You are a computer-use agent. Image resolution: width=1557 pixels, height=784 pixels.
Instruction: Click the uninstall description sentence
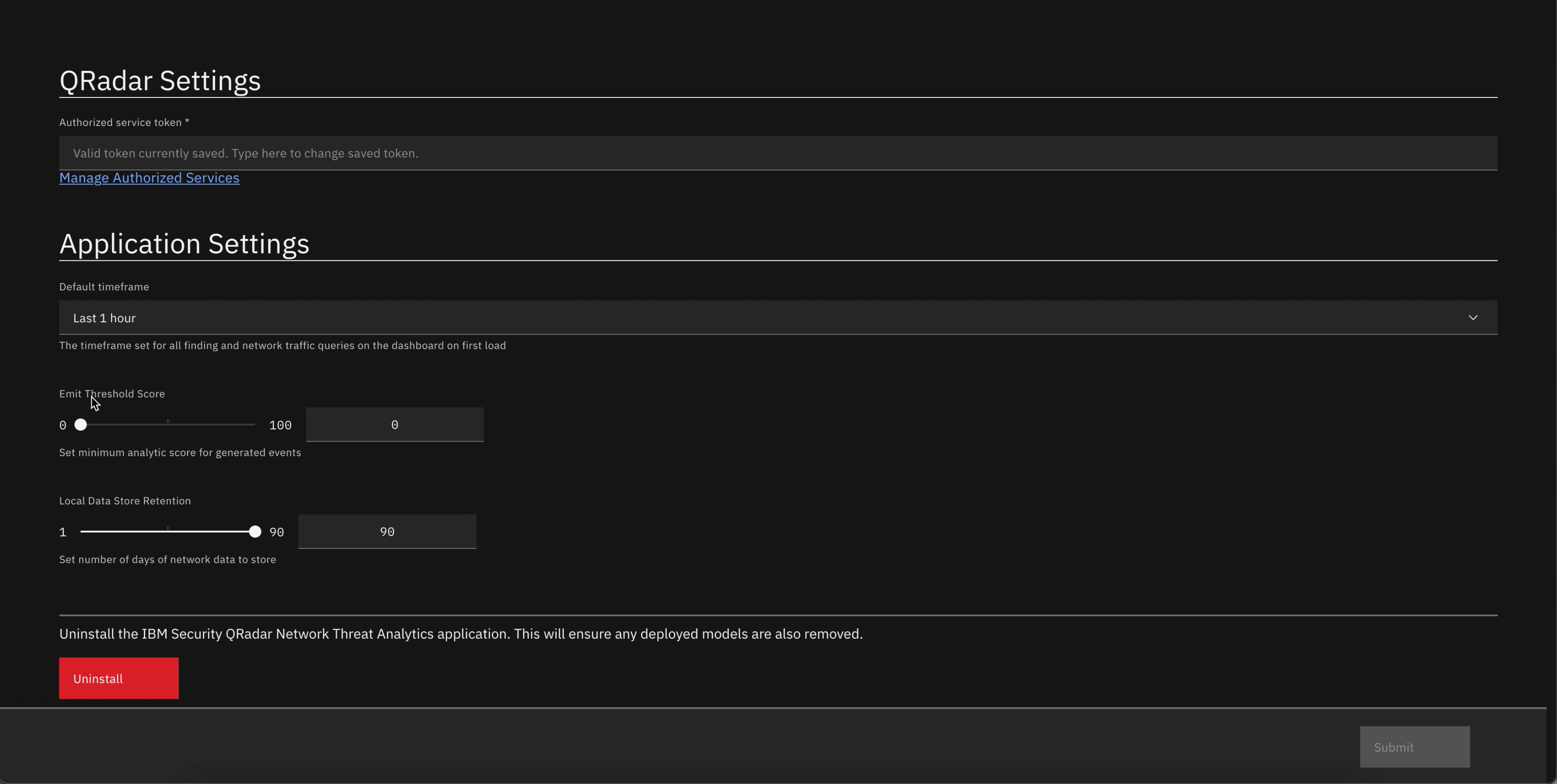(x=460, y=634)
